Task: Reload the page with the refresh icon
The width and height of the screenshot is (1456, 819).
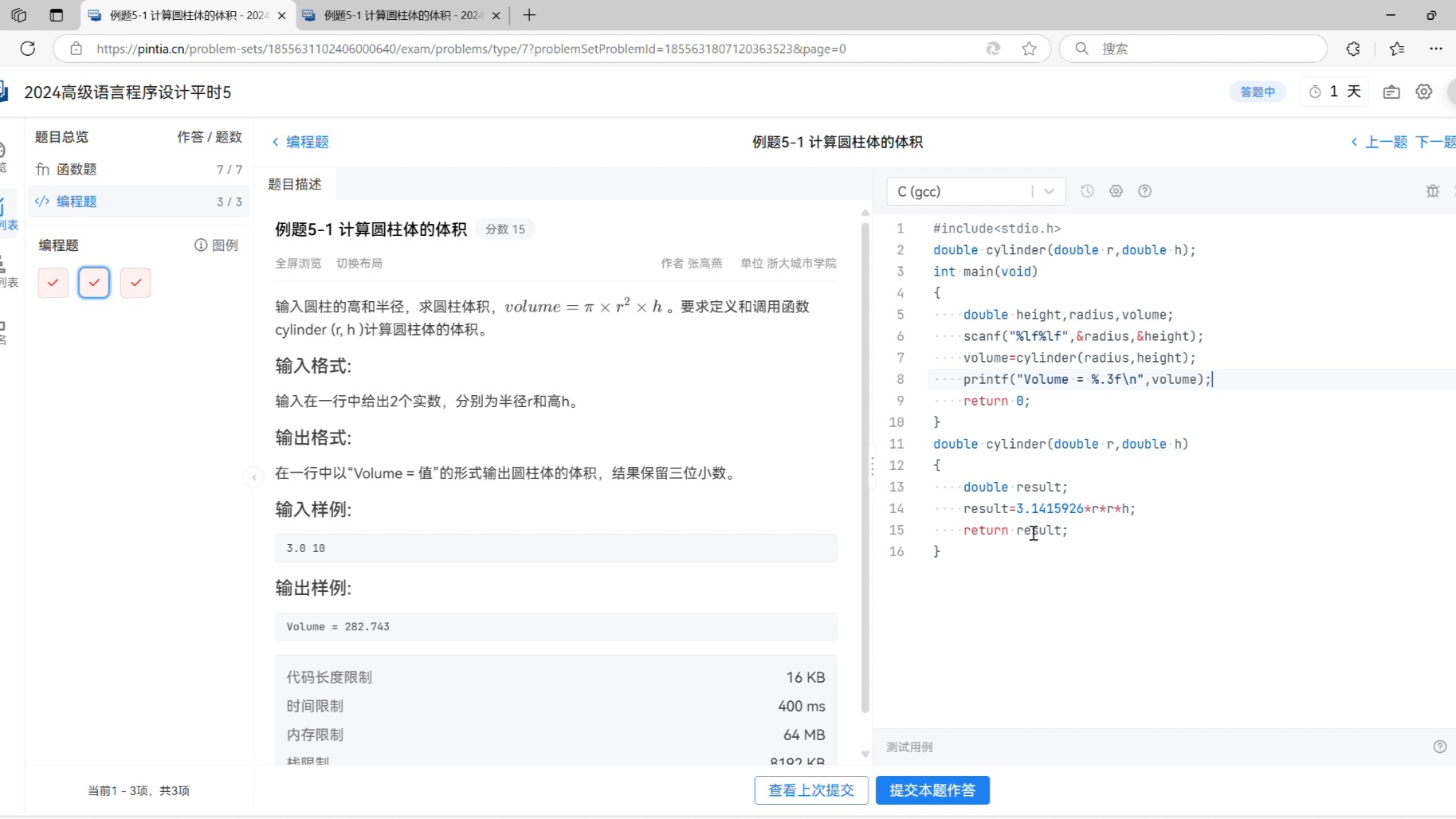Action: [28, 49]
